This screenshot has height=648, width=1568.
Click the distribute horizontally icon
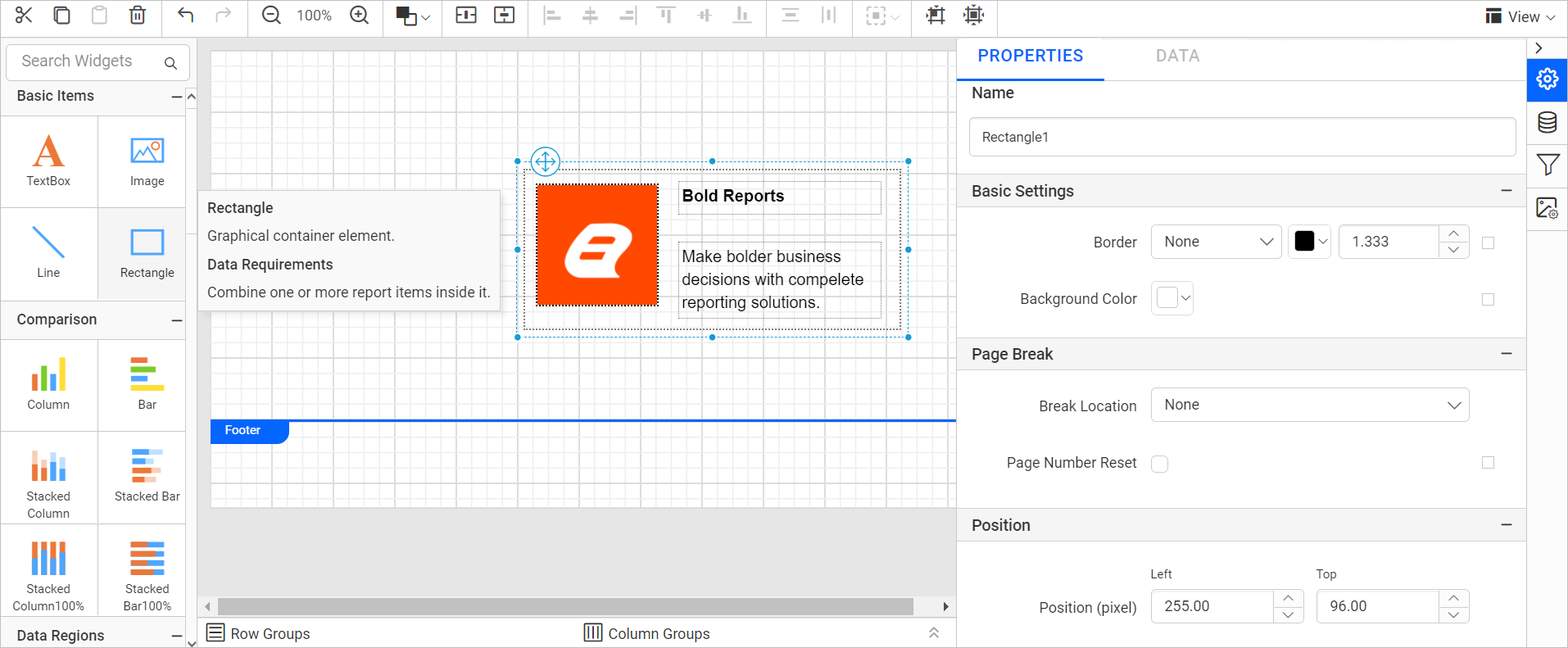(x=828, y=16)
